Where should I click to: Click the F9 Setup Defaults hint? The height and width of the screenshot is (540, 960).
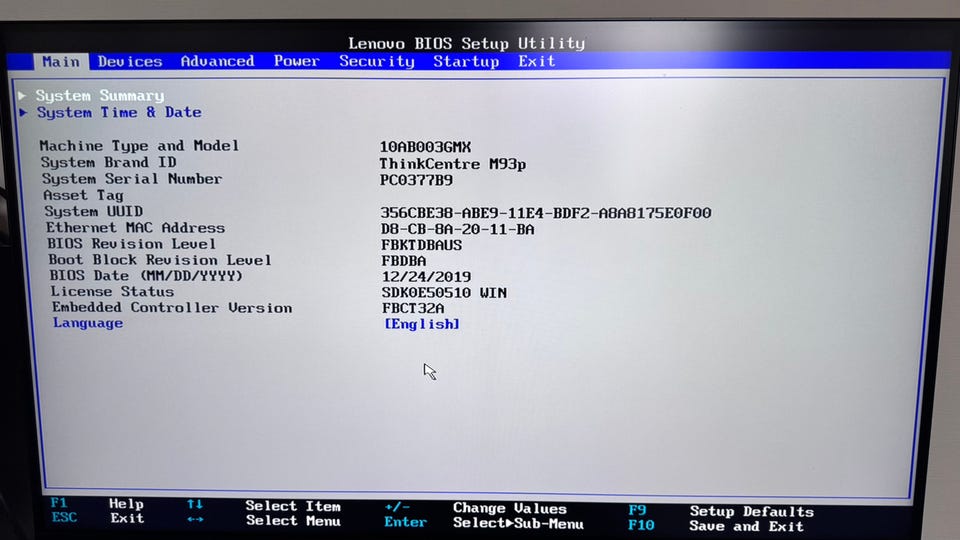point(721,511)
